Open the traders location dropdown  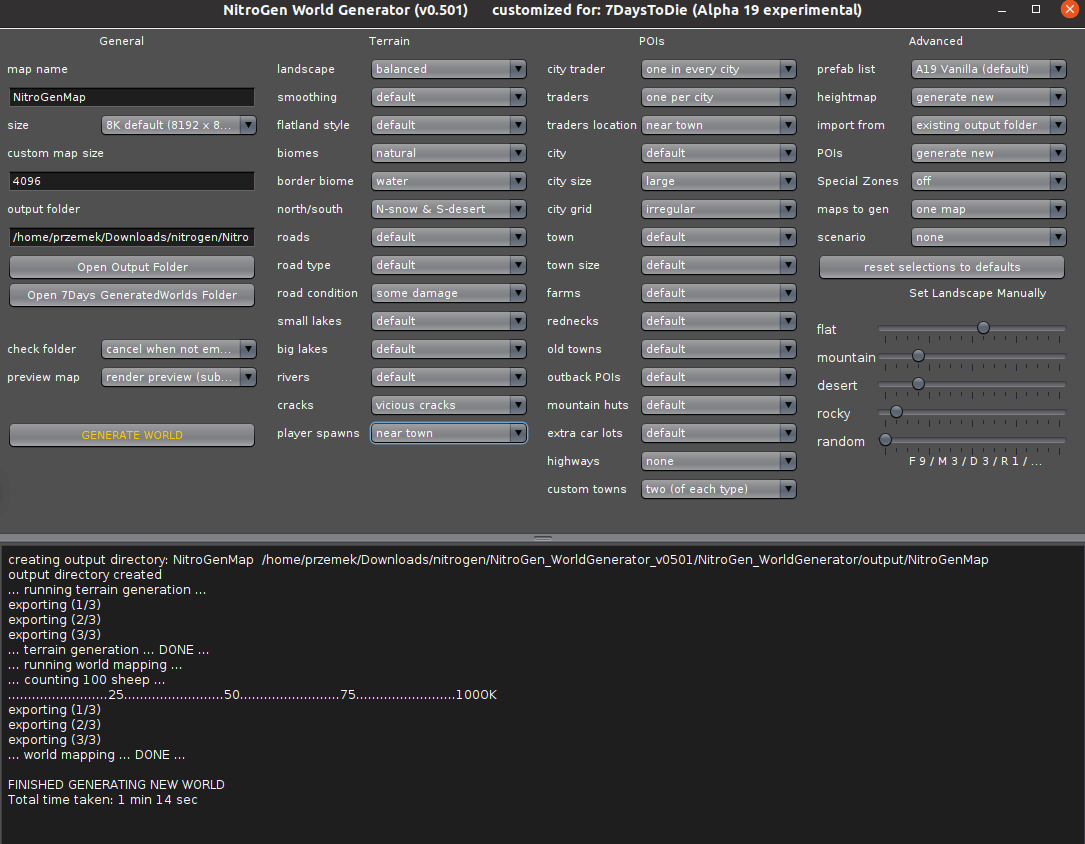coord(718,124)
